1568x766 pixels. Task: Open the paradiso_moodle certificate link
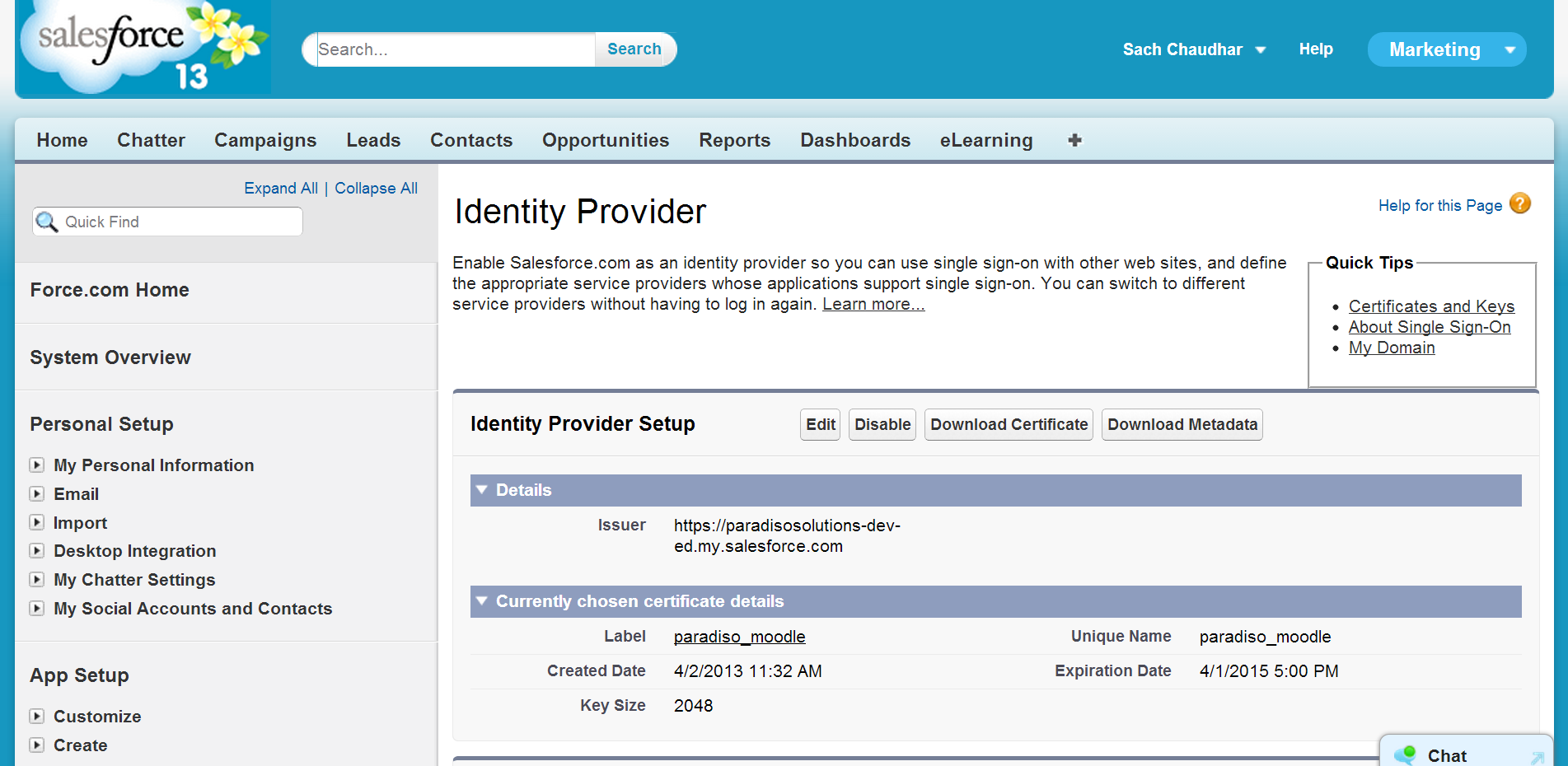(739, 637)
